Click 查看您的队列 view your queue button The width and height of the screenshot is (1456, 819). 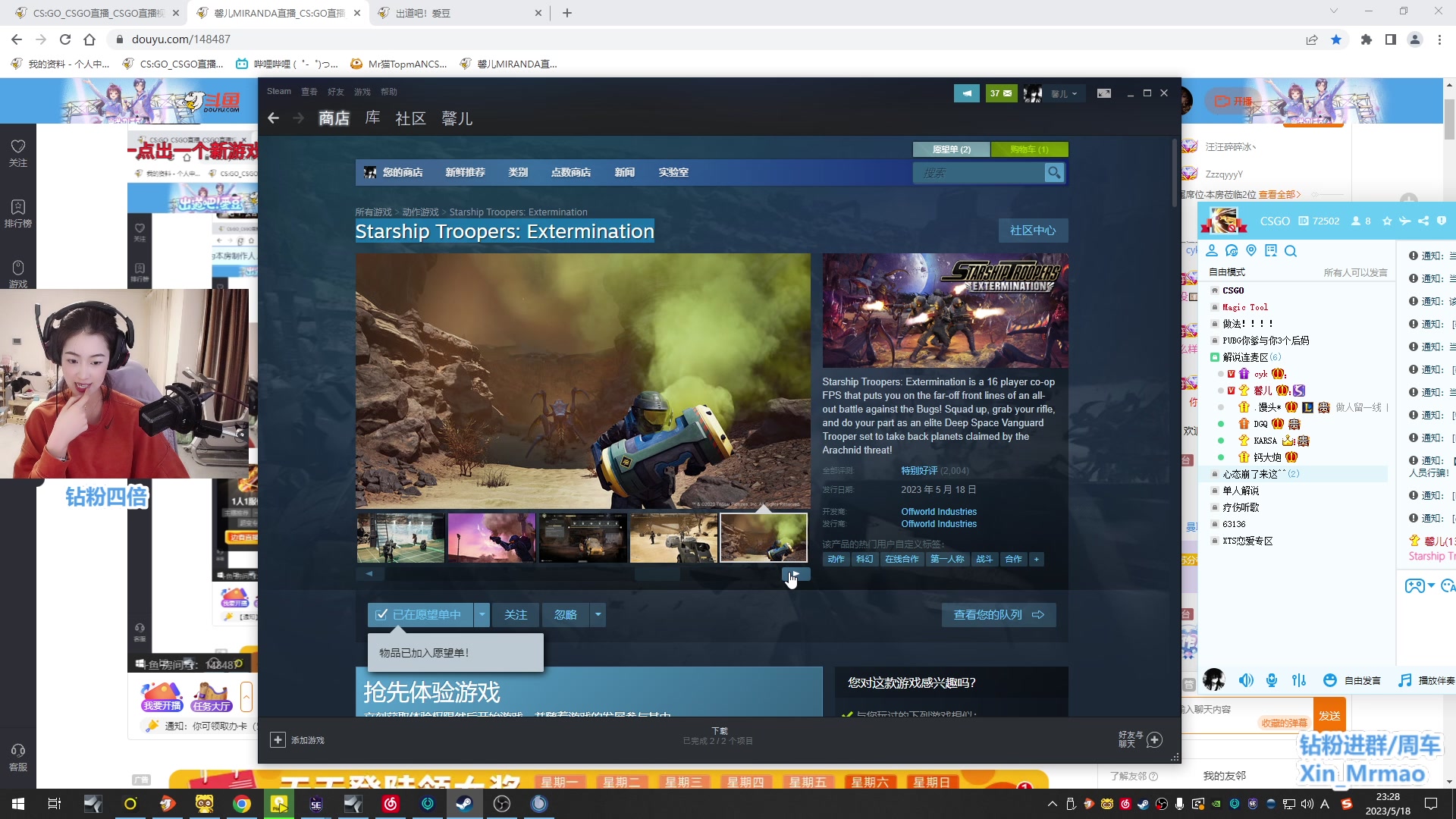click(999, 615)
